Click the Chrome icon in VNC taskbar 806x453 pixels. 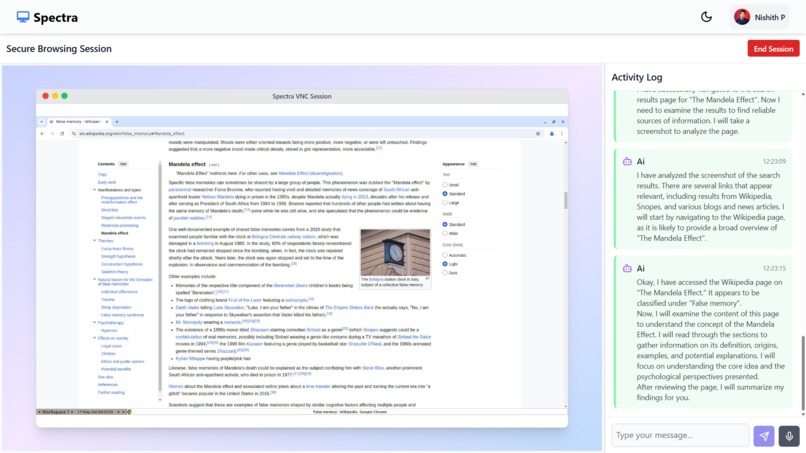(130, 412)
